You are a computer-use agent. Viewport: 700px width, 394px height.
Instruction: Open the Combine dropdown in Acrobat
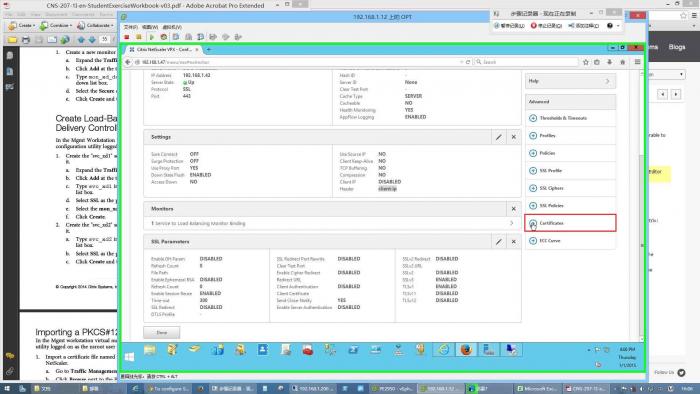(x=55, y=26)
